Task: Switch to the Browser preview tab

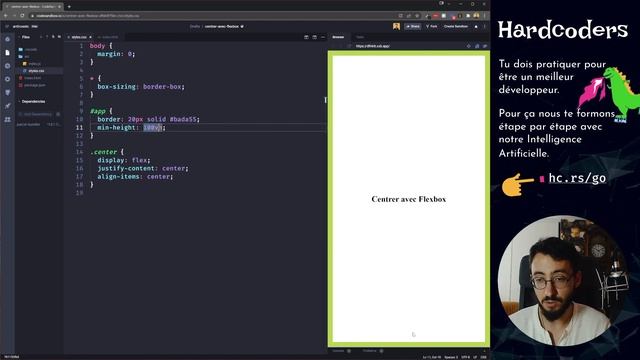Action: [x=338, y=37]
